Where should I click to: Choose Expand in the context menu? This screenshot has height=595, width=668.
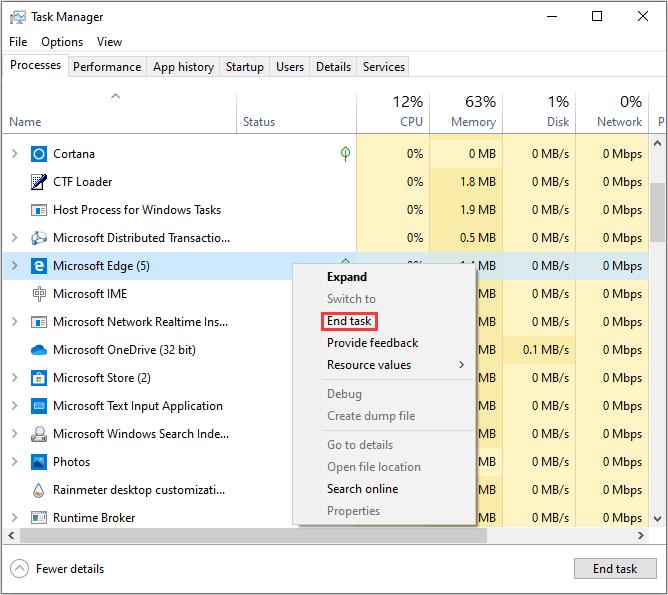coord(347,277)
